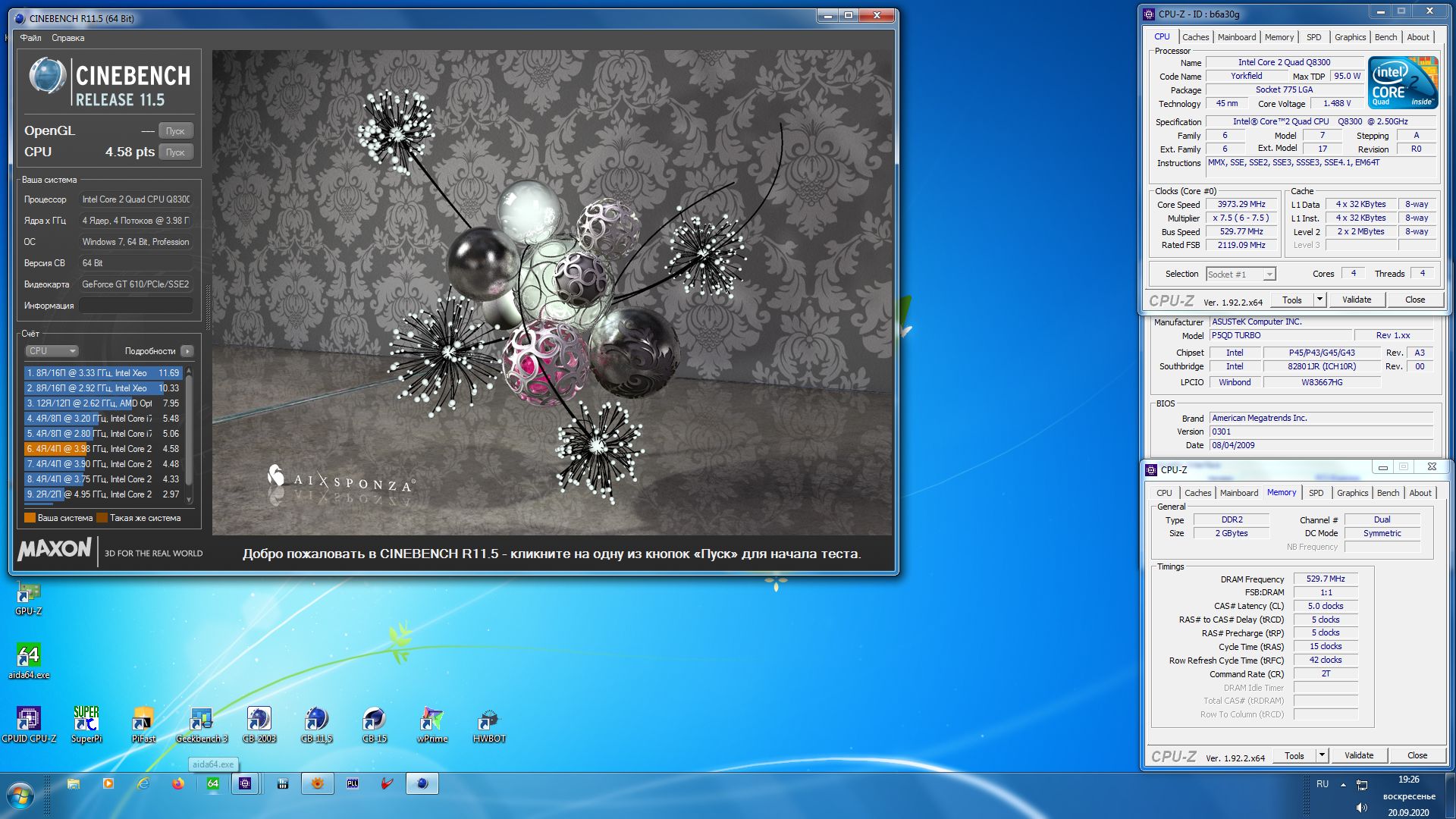Image resolution: width=1456 pixels, height=819 pixels.
Task: Open the wPrime desktop shortcut
Action: pos(432,724)
